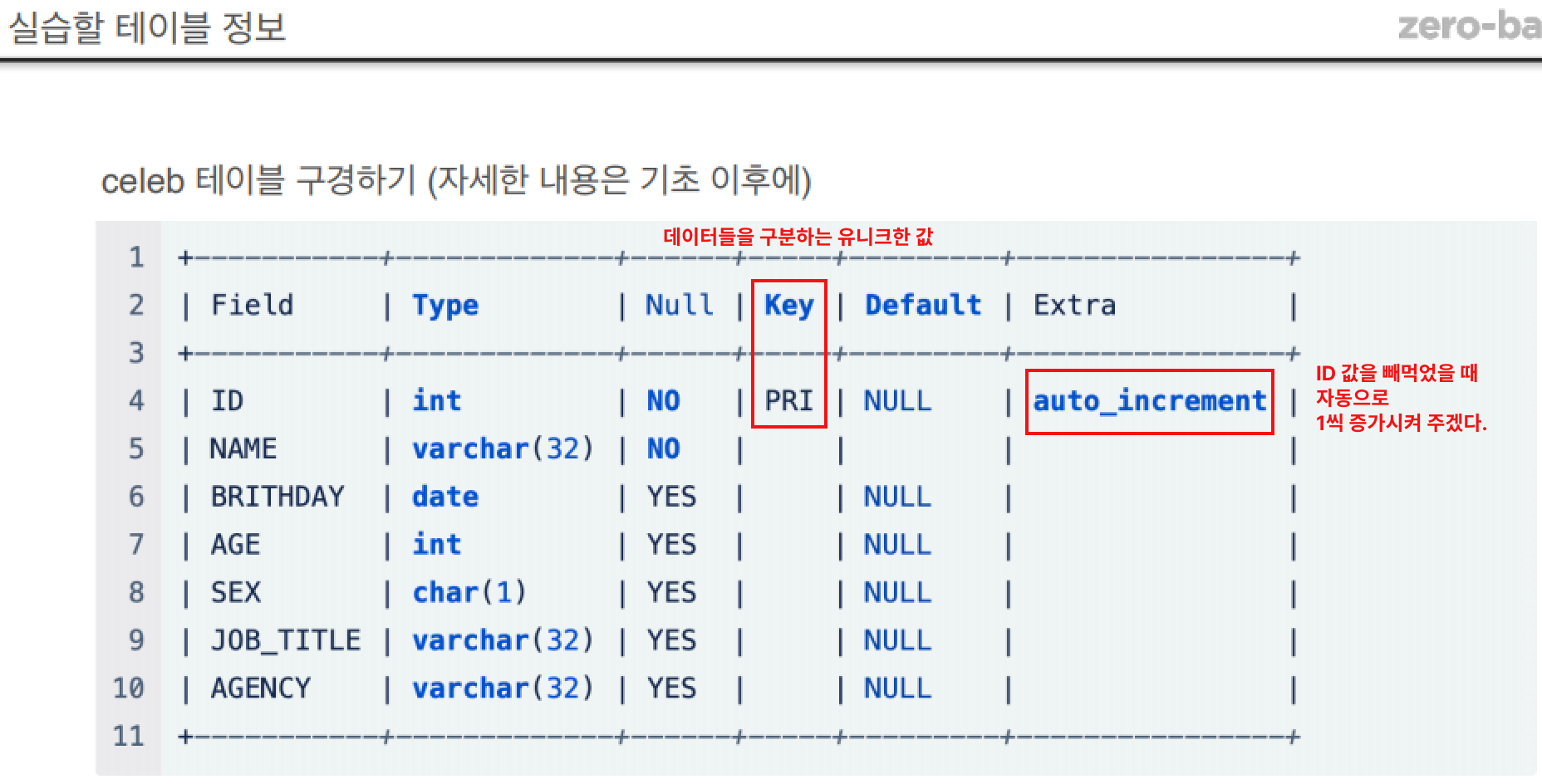
Task: Click the 'BRITHDAY' field name cell
Action: [277, 497]
